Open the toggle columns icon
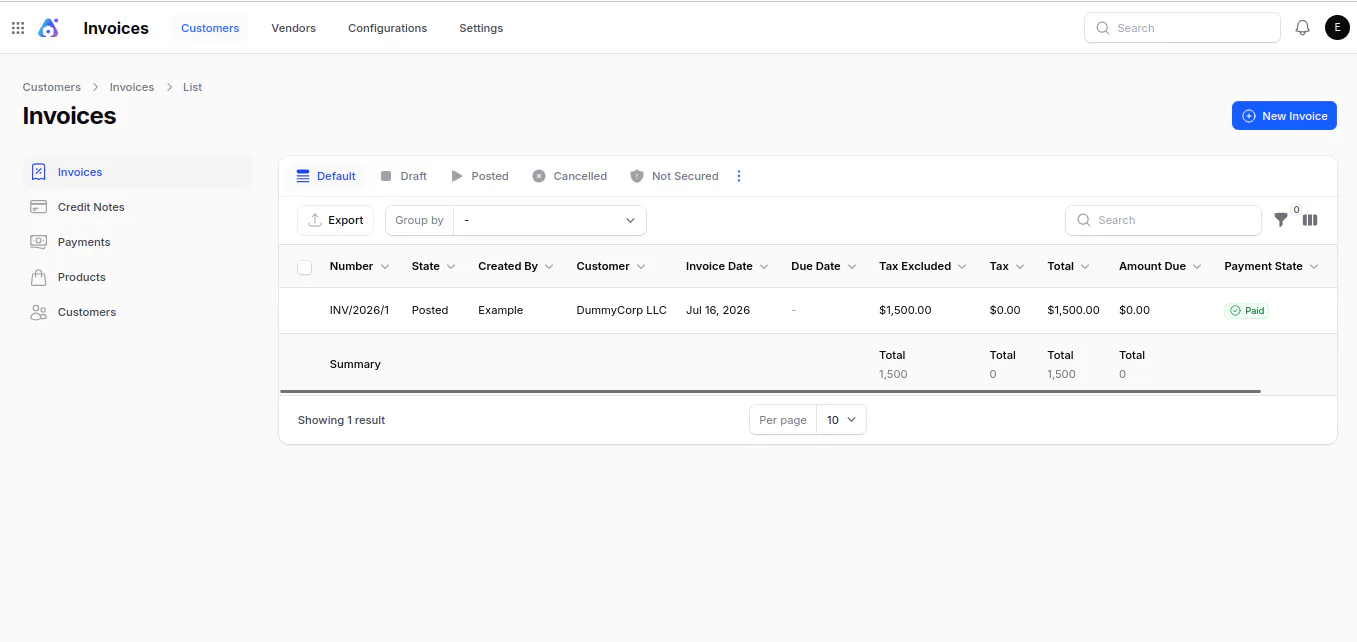The height and width of the screenshot is (642, 1357). click(x=1310, y=220)
